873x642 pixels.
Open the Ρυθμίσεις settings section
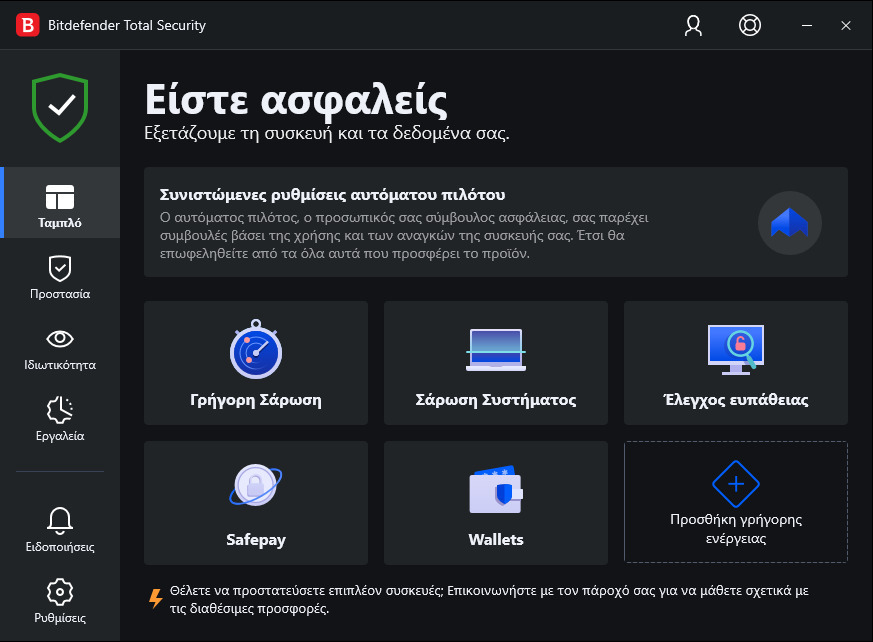click(60, 601)
